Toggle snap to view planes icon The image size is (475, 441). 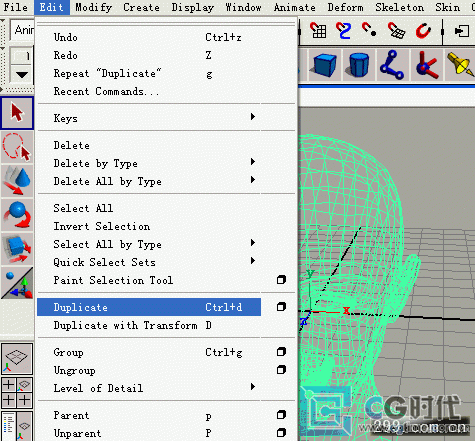tap(396, 31)
